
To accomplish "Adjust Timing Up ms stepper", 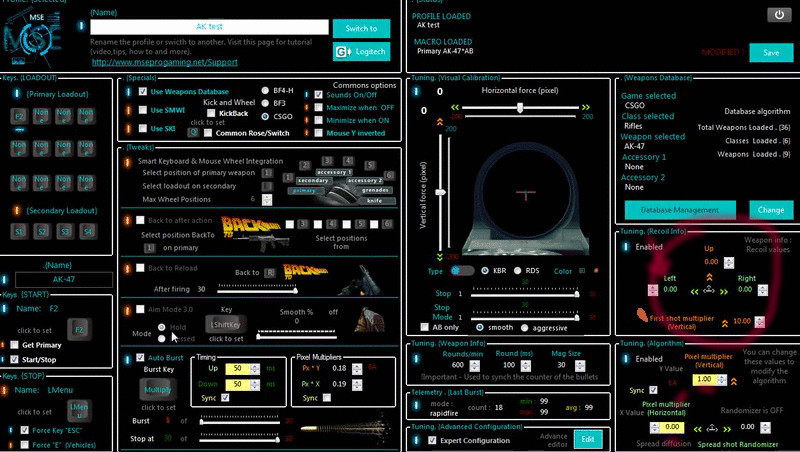I will tap(255, 368).
